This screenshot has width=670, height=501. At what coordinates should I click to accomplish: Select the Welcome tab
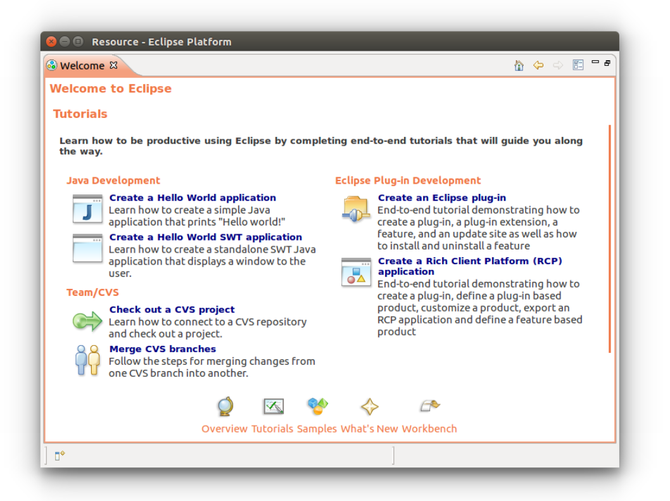coord(82,65)
